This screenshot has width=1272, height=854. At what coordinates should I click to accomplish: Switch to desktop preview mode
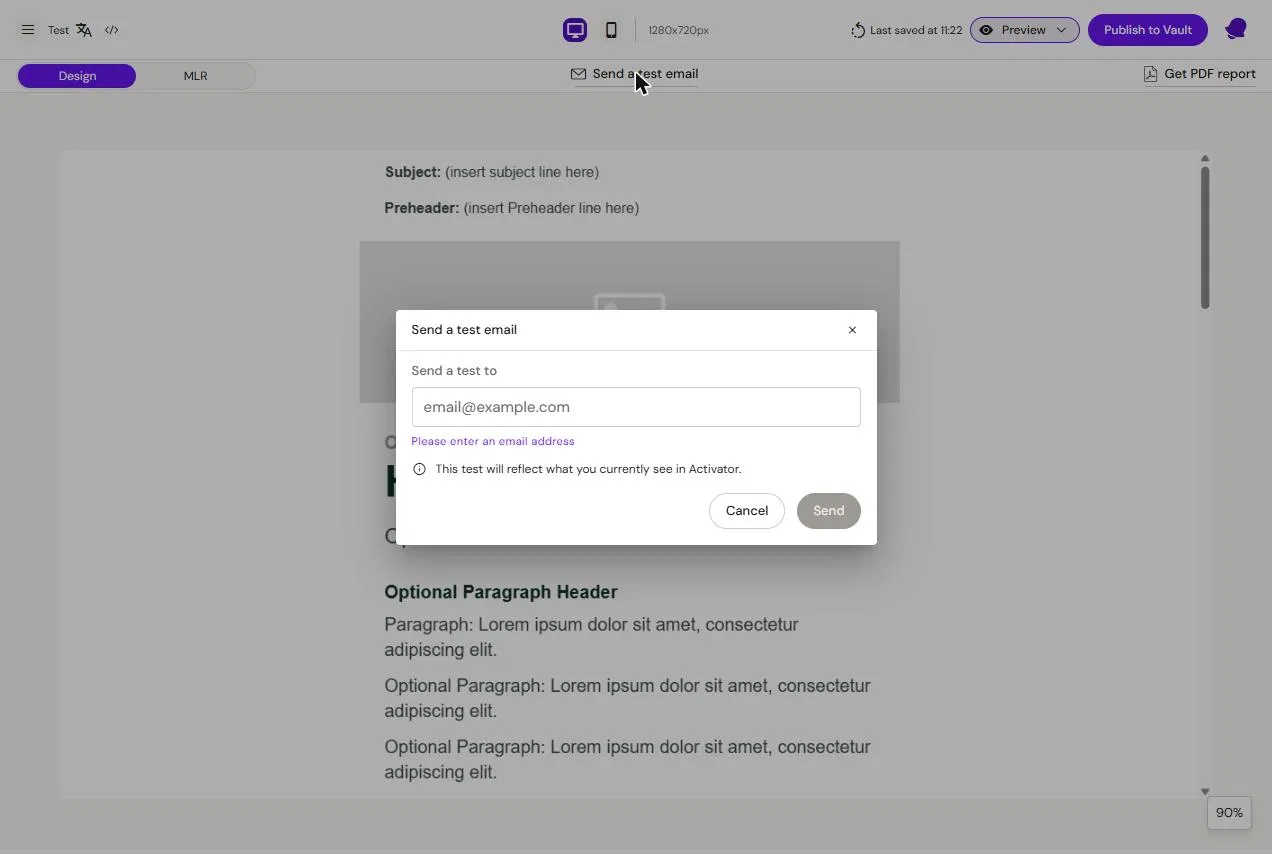click(575, 30)
